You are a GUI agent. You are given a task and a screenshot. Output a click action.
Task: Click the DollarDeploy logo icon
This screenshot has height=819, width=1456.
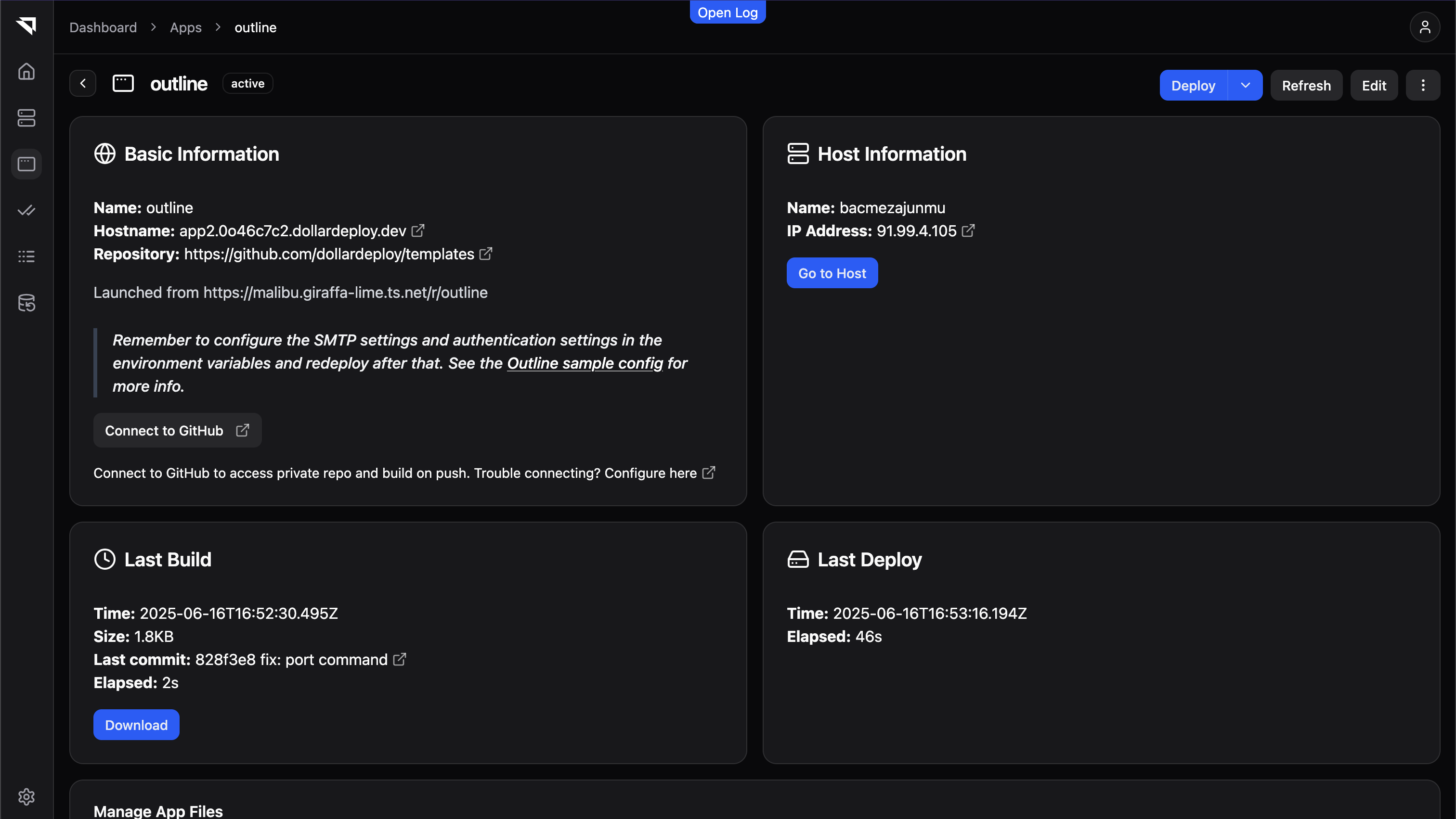[26, 26]
